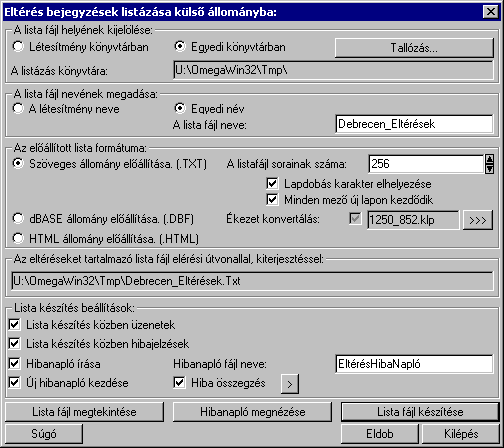
Task: Click the Lista fájl készítése button
Action: click(x=420, y=412)
